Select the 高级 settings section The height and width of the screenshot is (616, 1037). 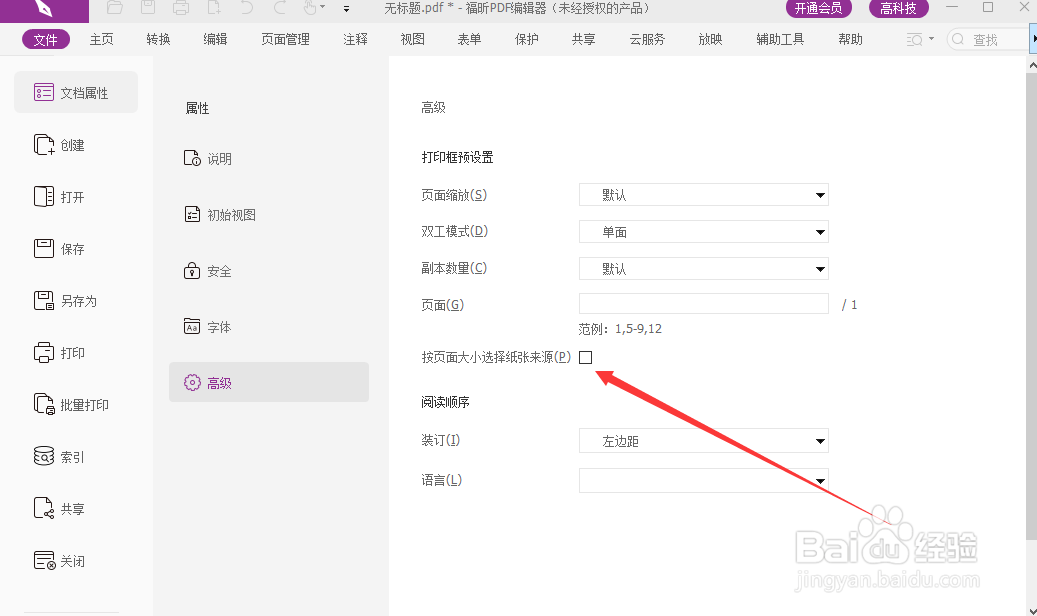219,382
